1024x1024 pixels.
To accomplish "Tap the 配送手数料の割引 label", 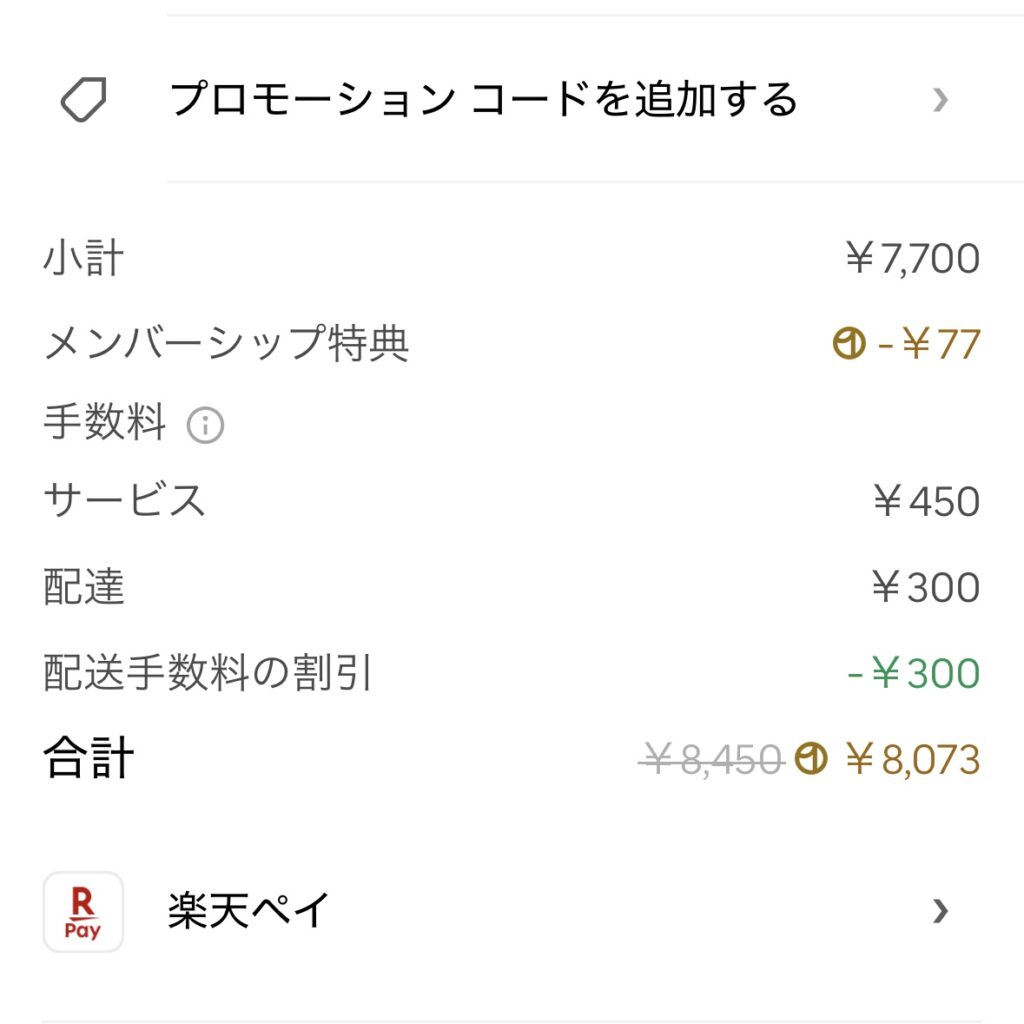I will [x=208, y=674].
